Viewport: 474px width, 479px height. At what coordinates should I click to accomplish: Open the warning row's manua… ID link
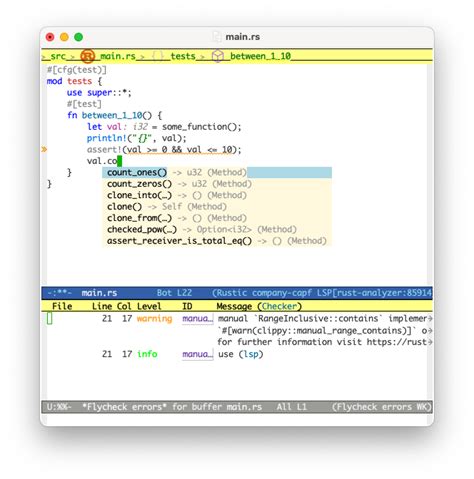tap(197, 318)
